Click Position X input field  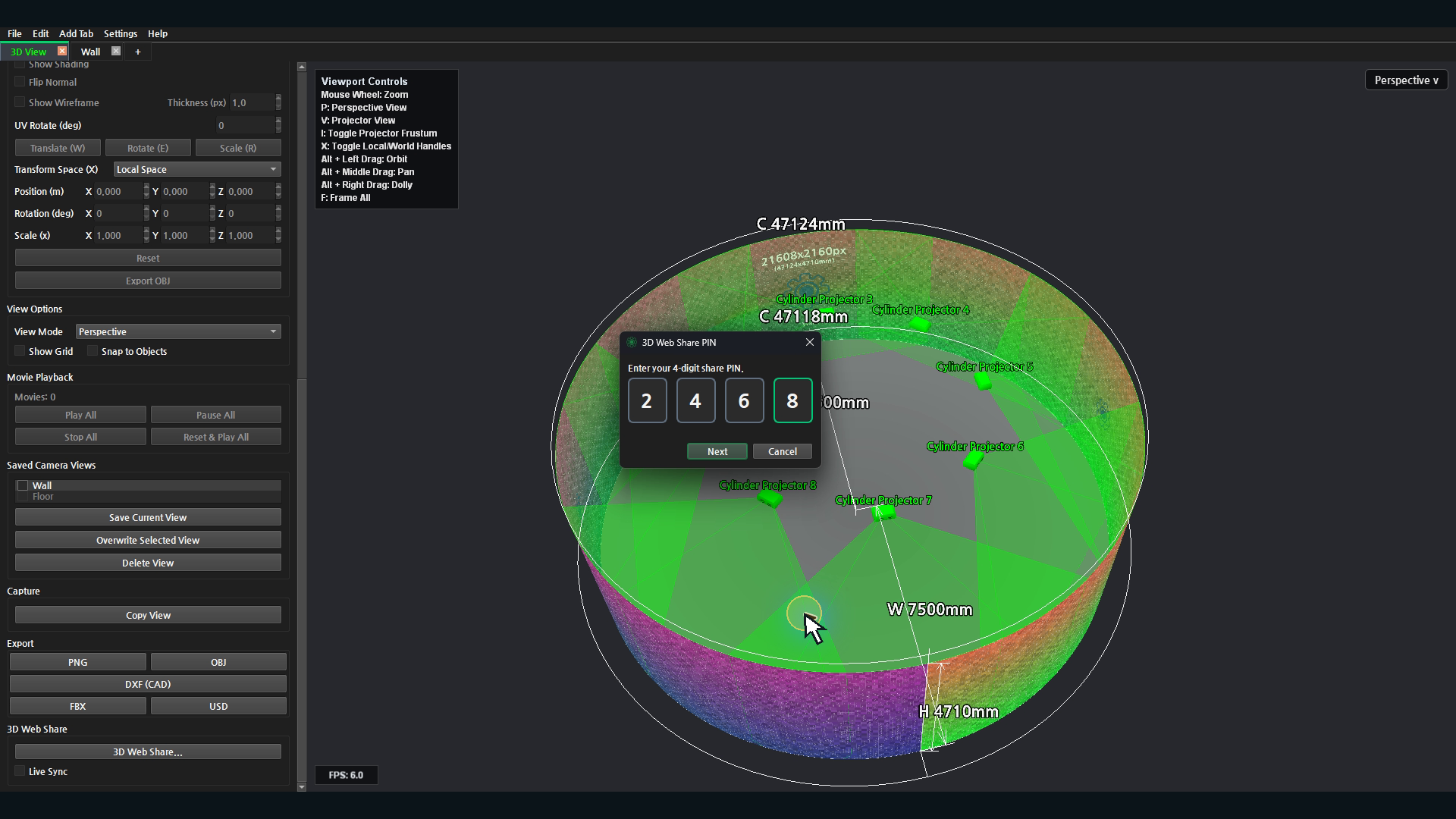(x=118, y=191)
